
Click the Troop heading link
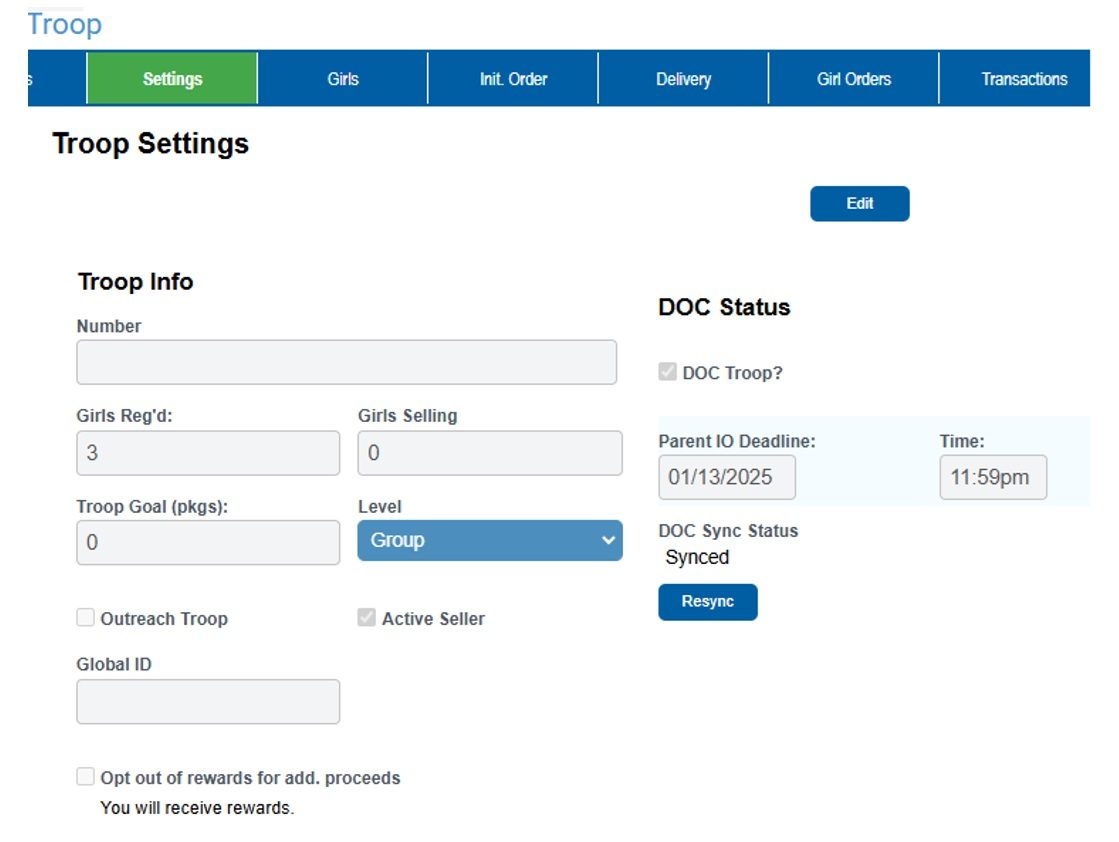point(64,24)
